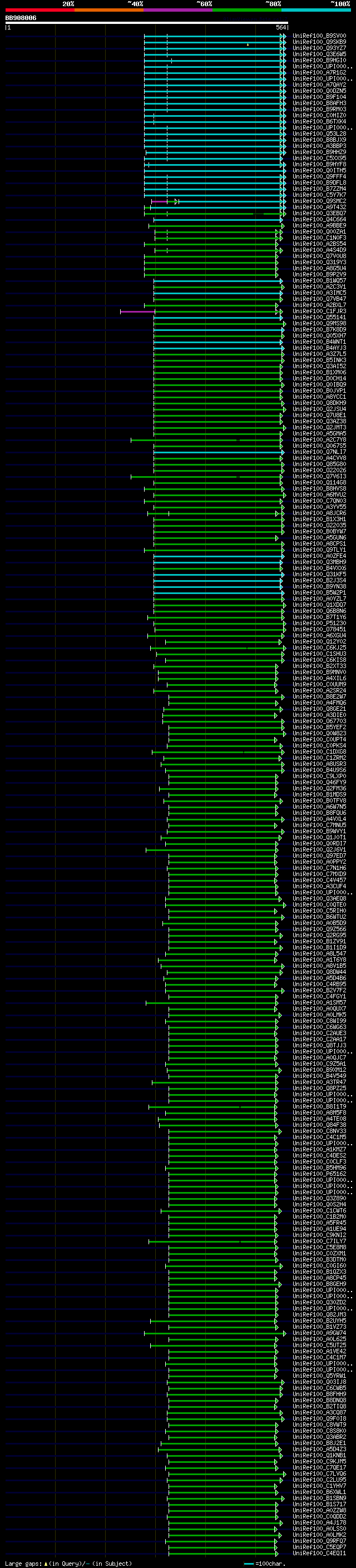Open hit UniRef100_Q9FFF4

pos(319,176)
